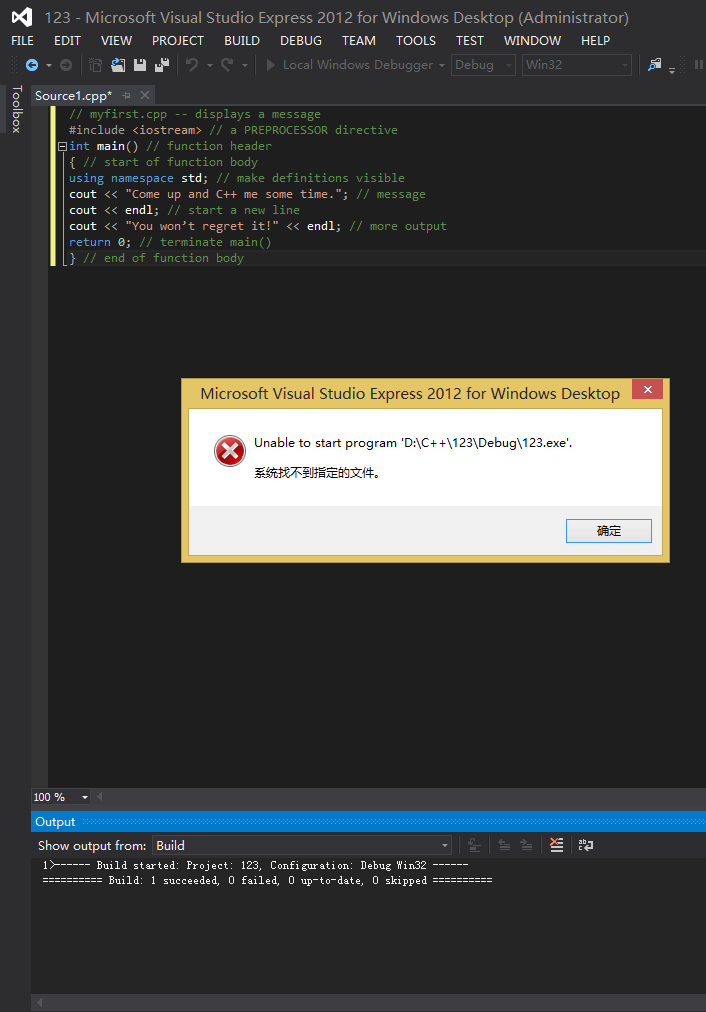Open the Win32 platform dropdown
706x1012 pixels.
576,65
